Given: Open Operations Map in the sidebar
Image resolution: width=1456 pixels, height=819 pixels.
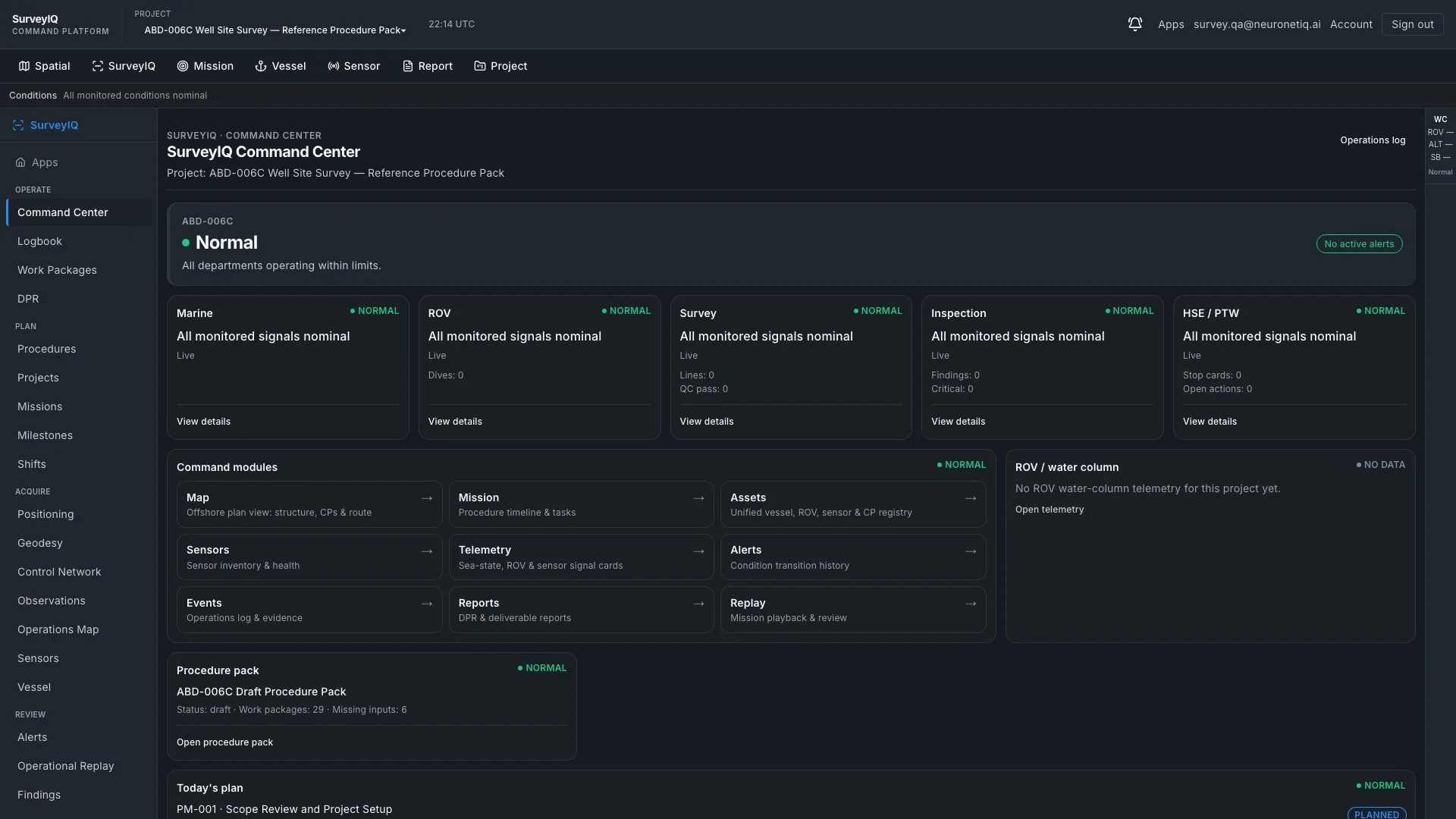Looking at the screenshot, I should 79,629.
